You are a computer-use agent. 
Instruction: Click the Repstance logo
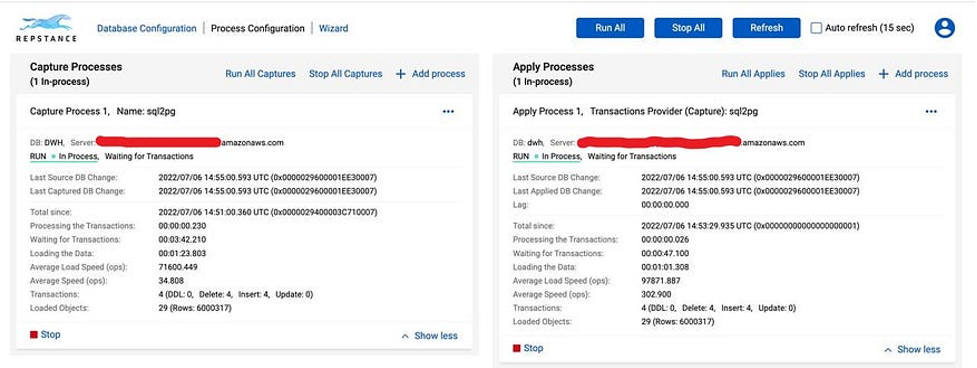[x=46, y=28]
